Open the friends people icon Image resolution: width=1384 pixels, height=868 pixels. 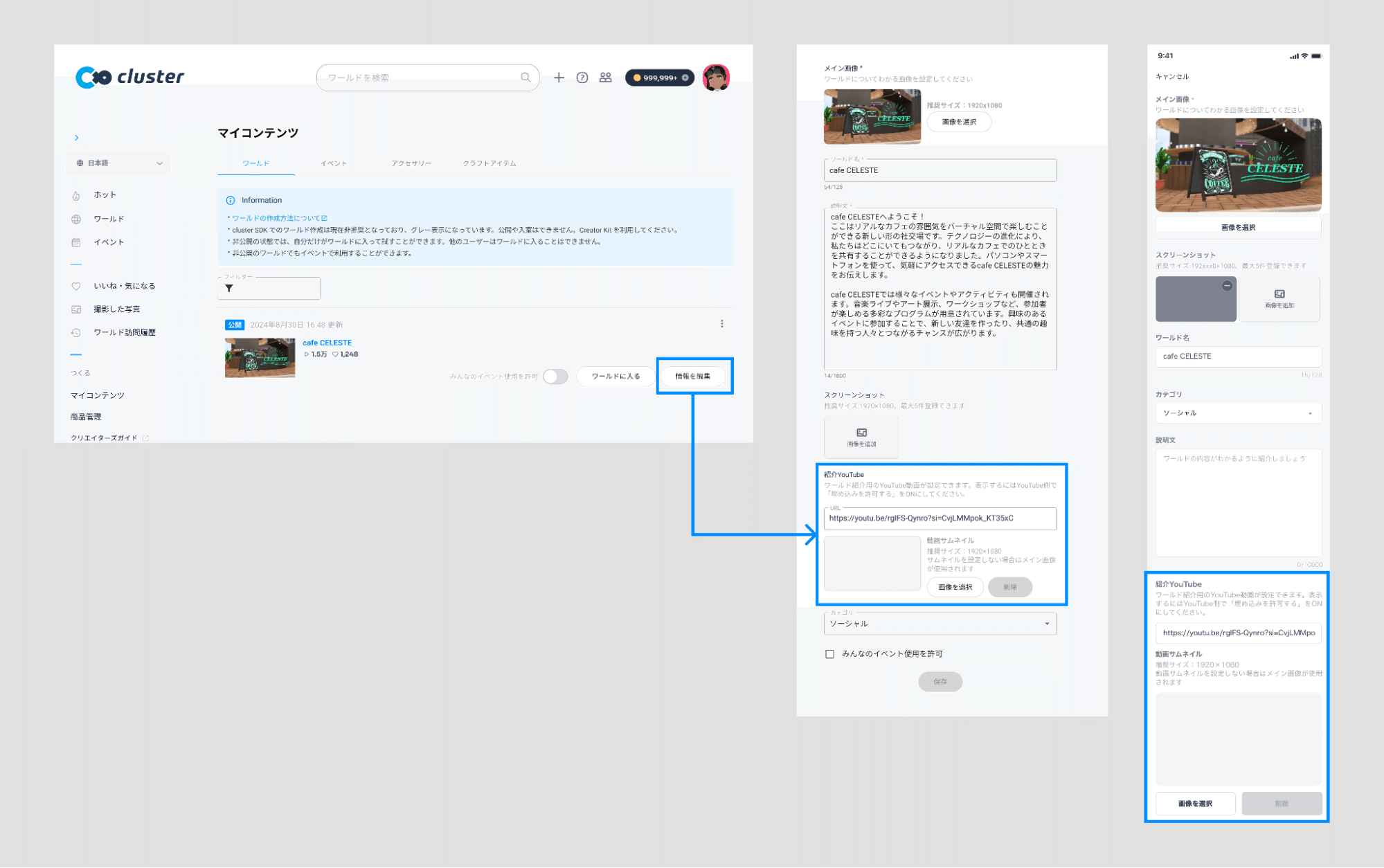pyautogui.click(x=606, y=78)
